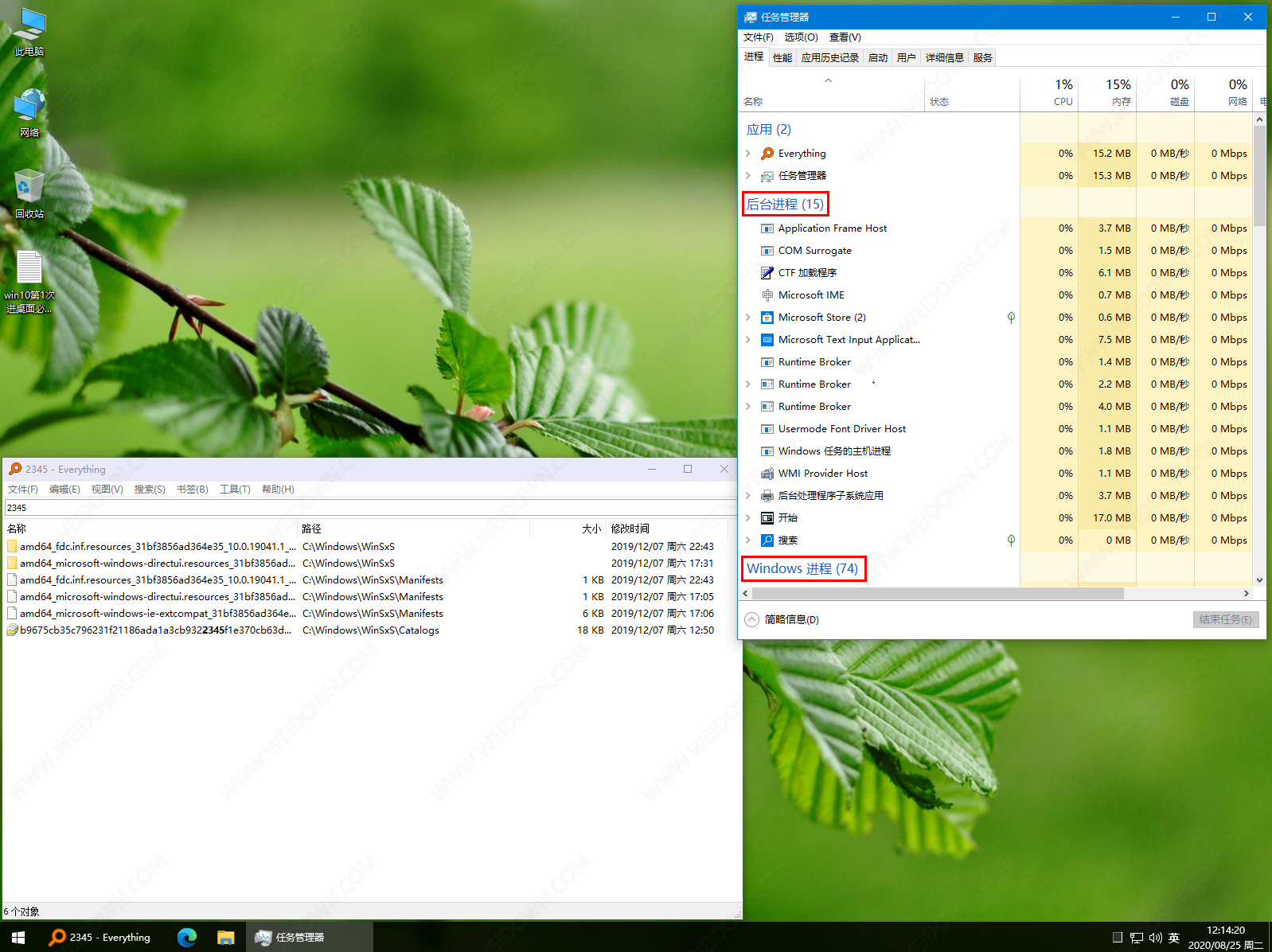The height and width of the screenshot is (952, 1272).
Task: Click the Microsoft Store bag icon
Action: coord(767,318)
